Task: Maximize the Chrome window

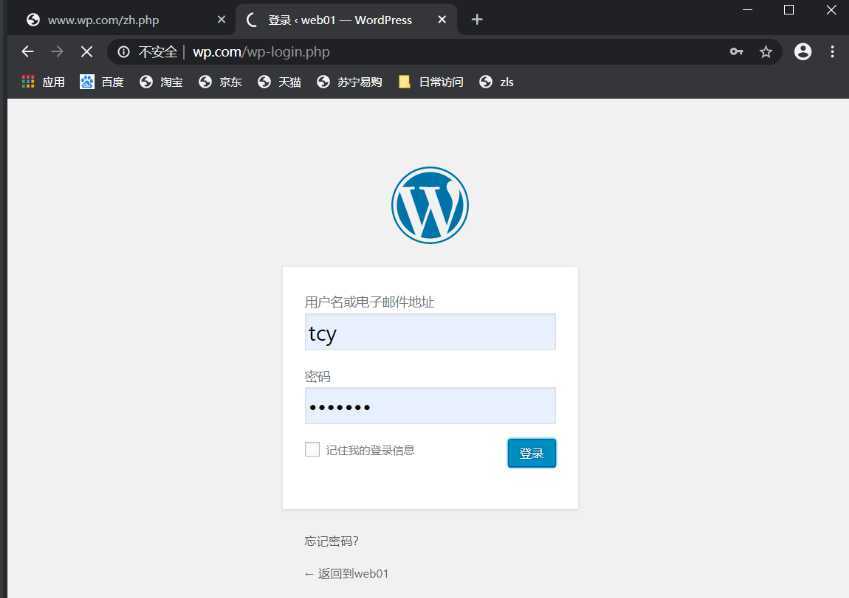Action: coord(789,10)
